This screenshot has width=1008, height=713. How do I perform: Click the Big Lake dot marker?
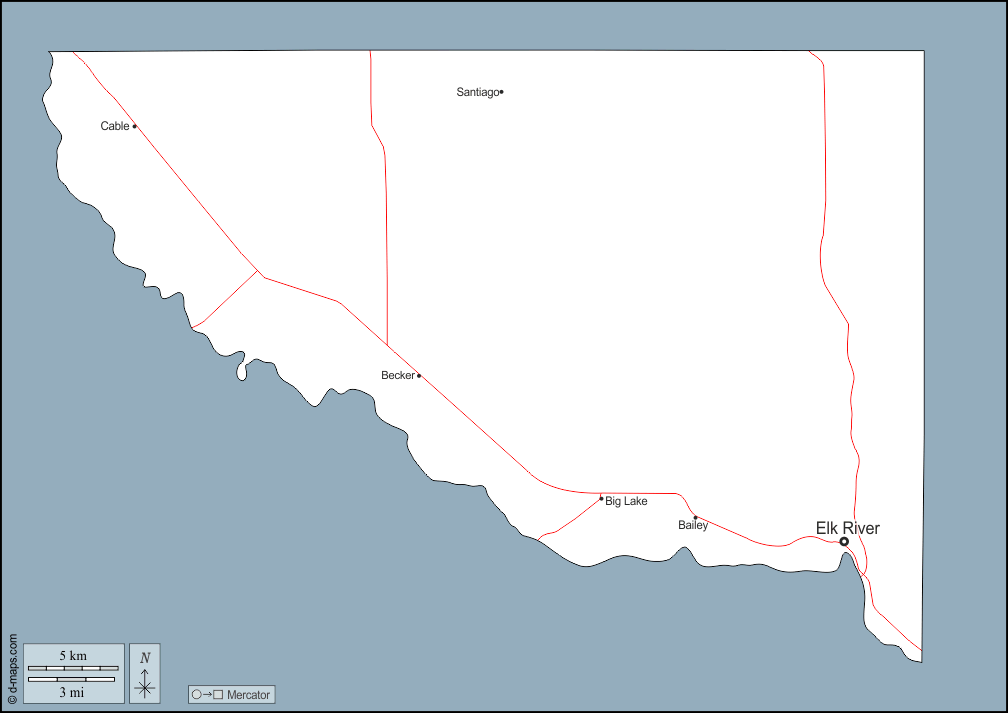[x=601, y=498]
